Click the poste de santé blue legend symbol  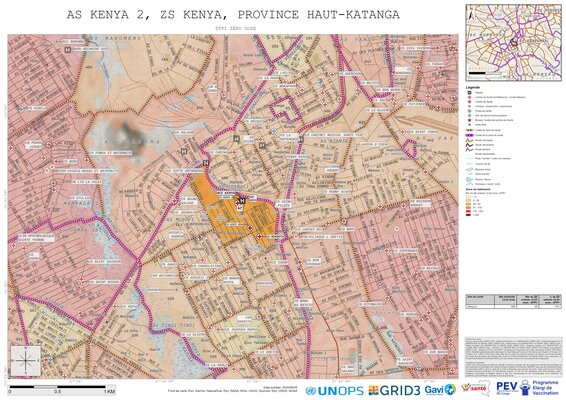pos(470,111)
